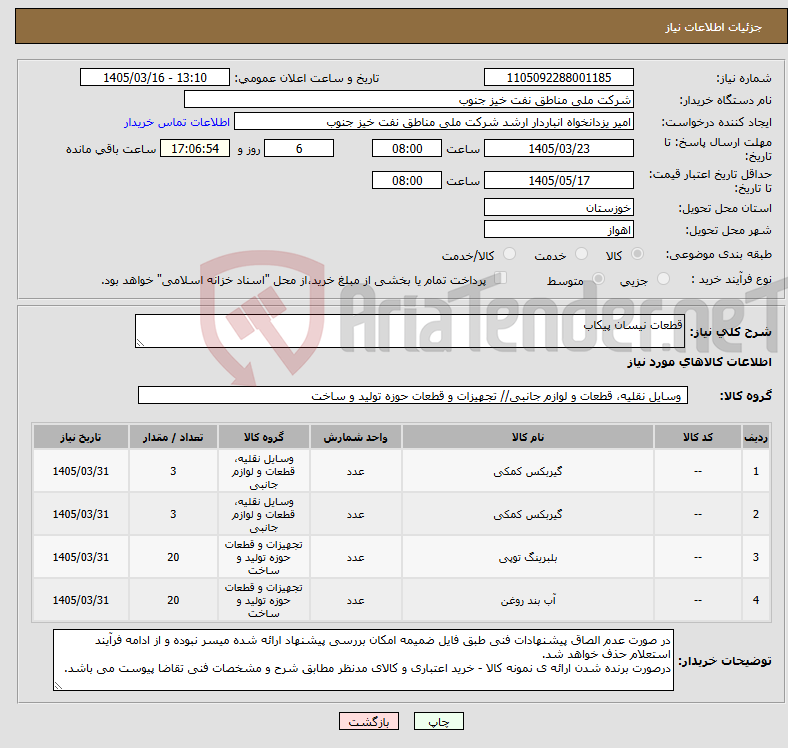This screenshot has width=788, height=748.
Task: Click the remaining time field 17:06:54
Action: [x=195, y=148]
